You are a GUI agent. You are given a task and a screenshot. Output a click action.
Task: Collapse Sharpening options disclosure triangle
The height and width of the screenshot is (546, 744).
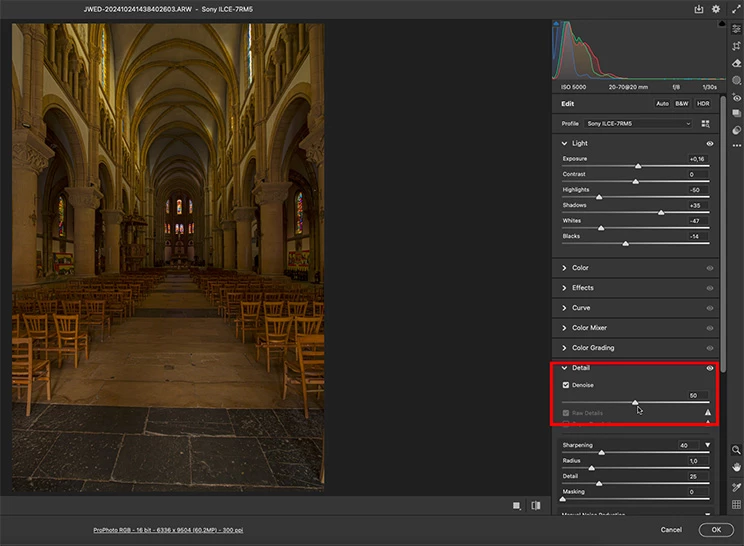pos(707,445)
